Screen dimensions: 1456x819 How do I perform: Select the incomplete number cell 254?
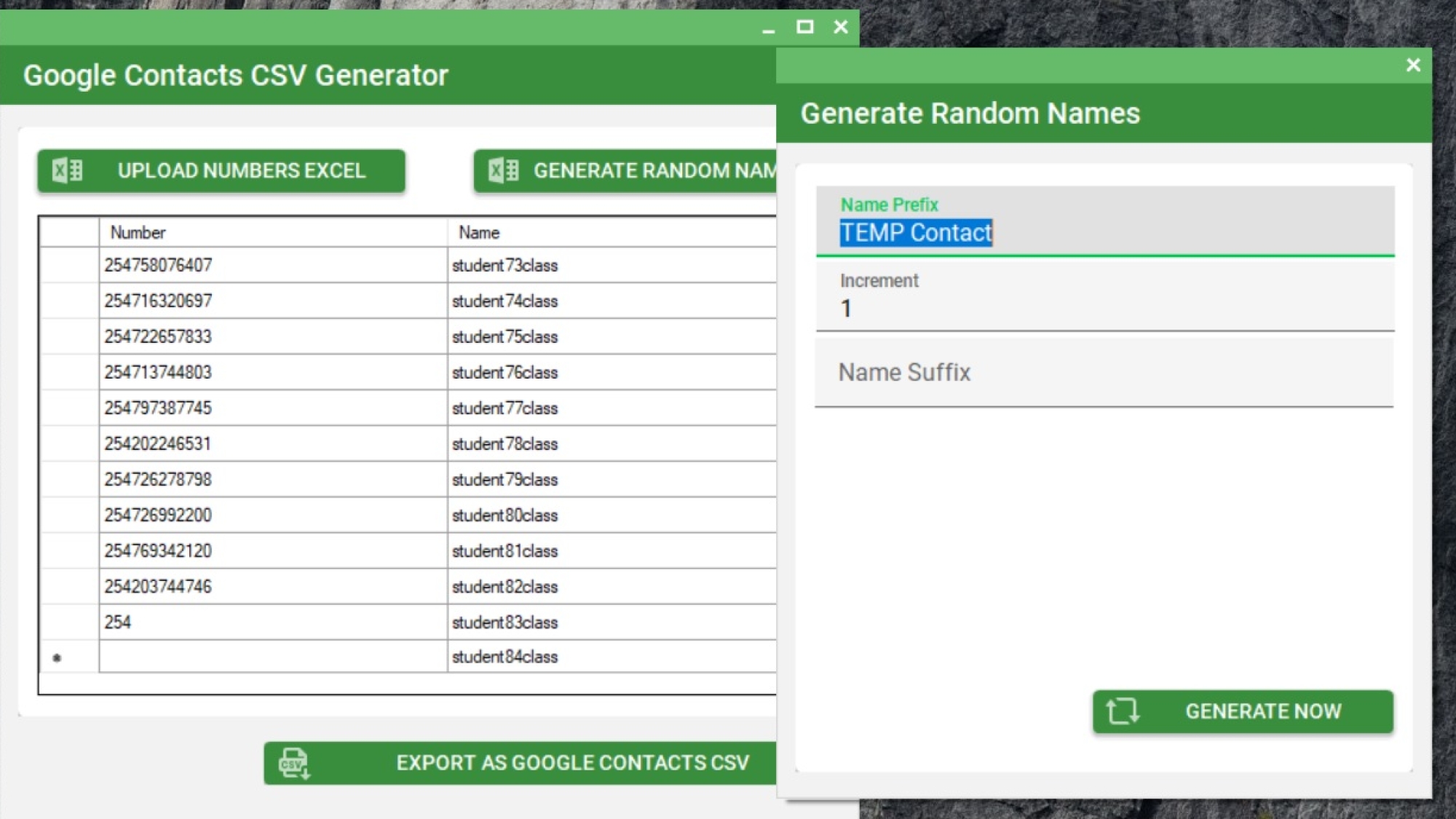point(273,622)
